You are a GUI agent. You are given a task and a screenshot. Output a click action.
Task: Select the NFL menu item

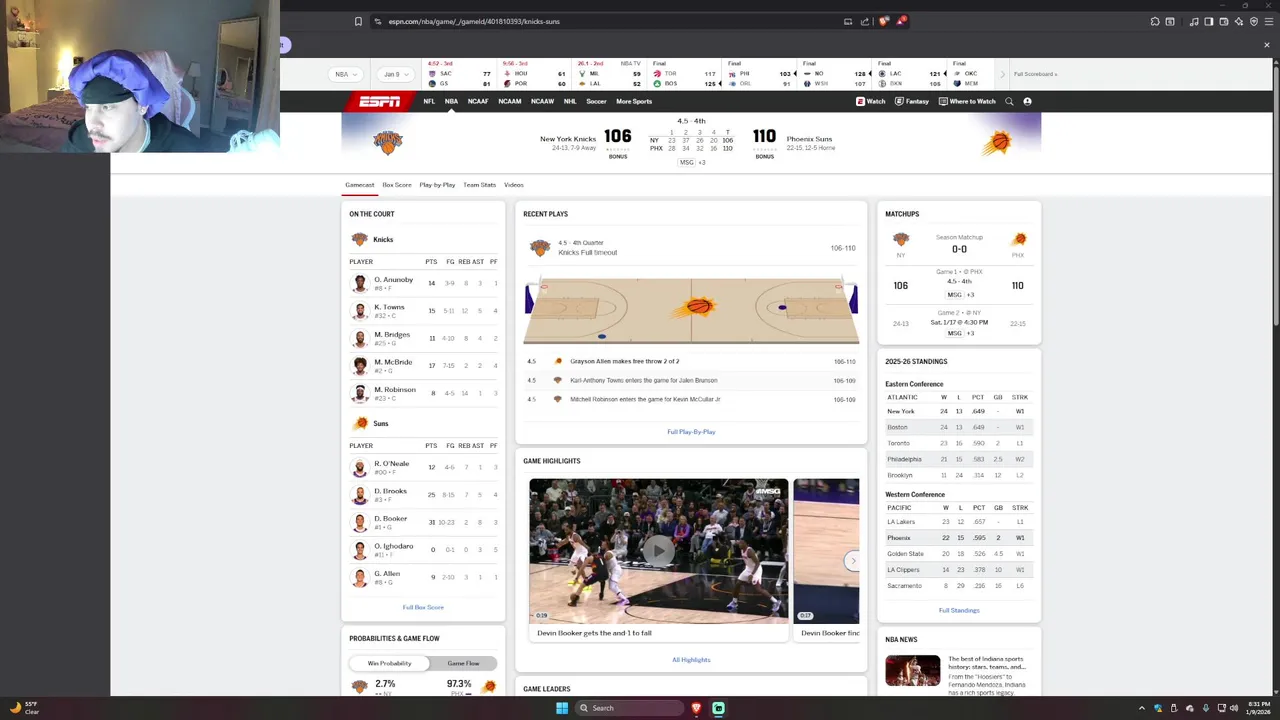point(429,101)
